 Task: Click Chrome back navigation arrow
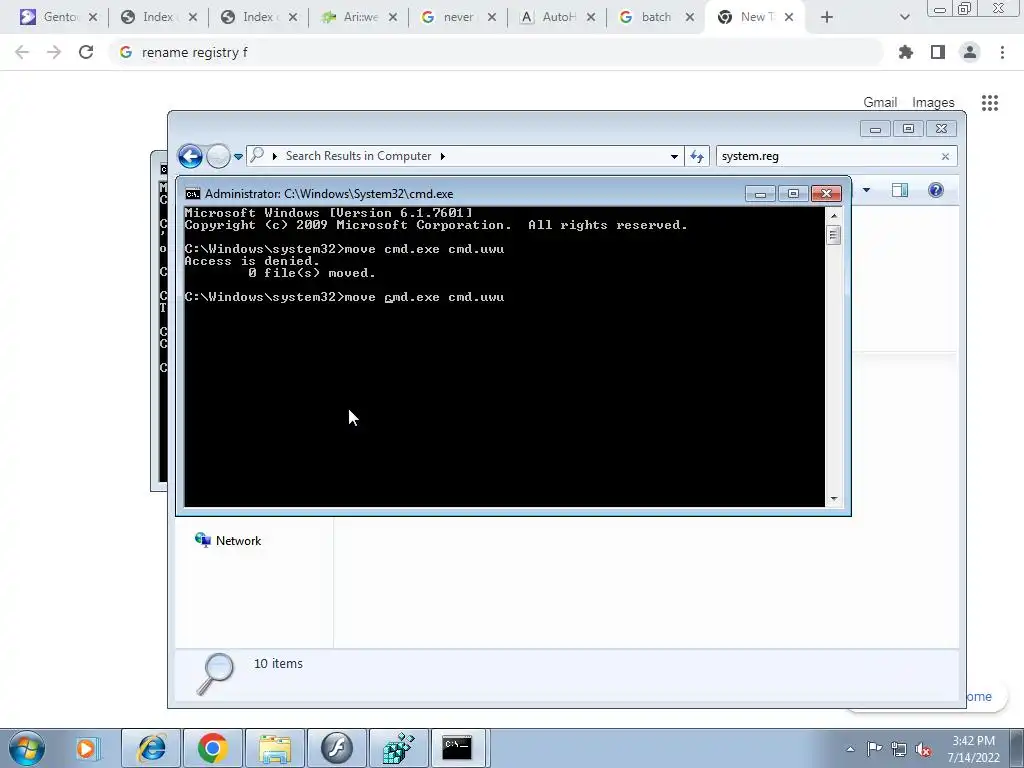click(x=22, y=52)
